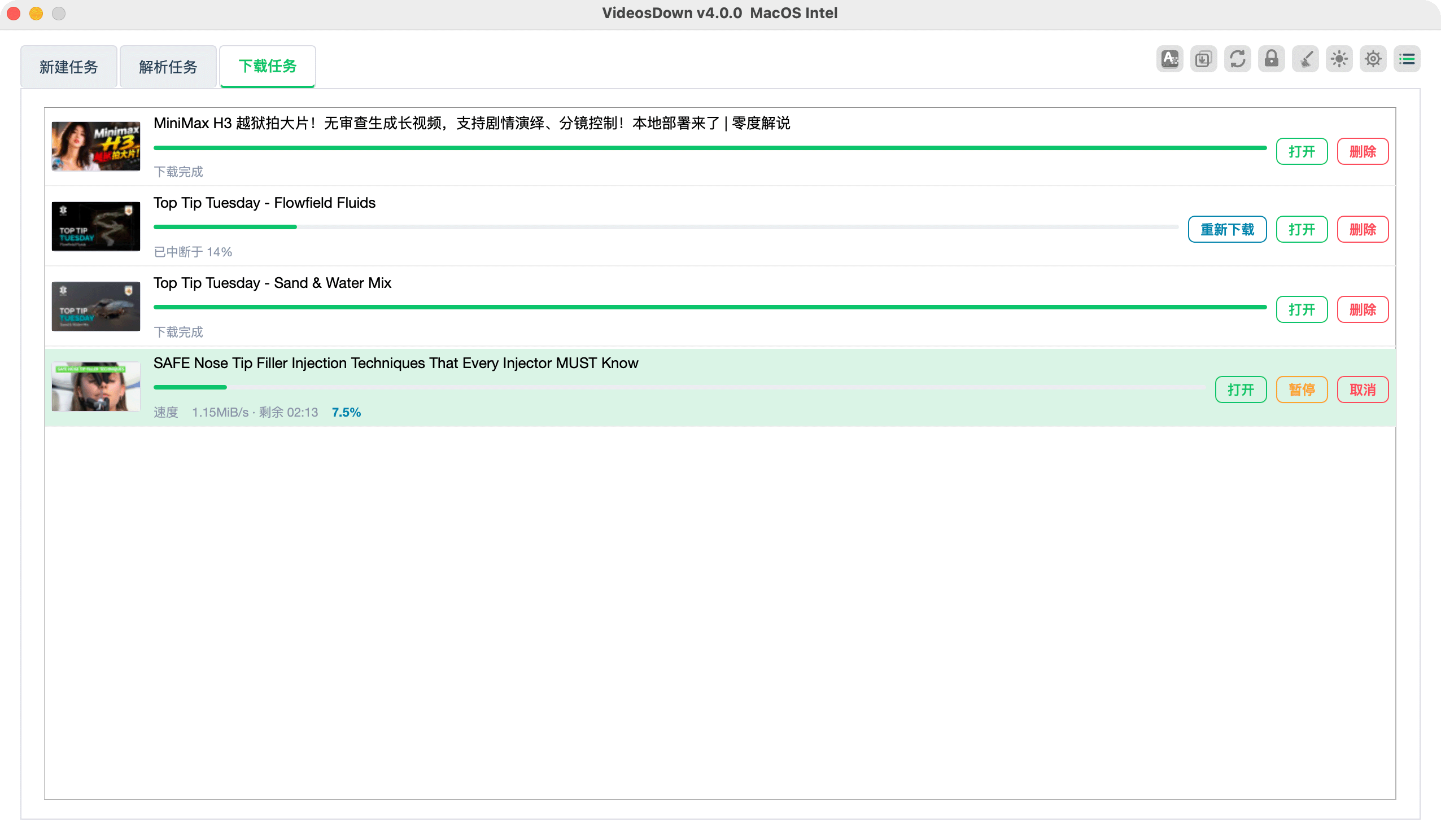The width and height of the screenshot is (1441, 840).
Task: Click the MiniMax H3 completed progress bar
Action: [x=710, y=148]
